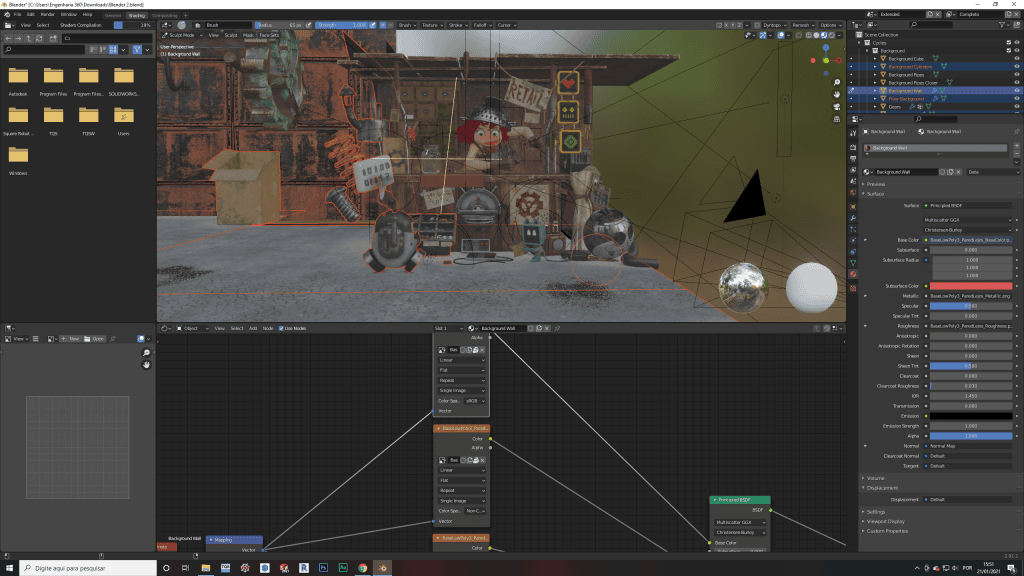Switch orthographic/perspective grid gizmo in the viewport

(x=837, y=120)
